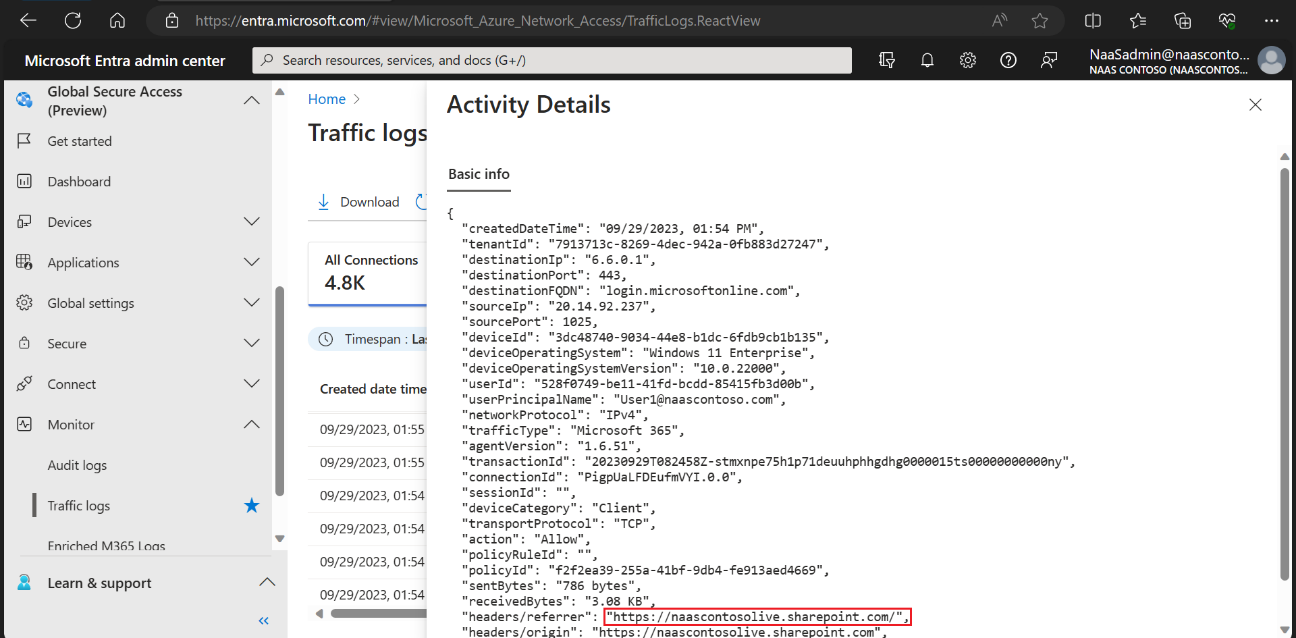Click the Global Secure Access globe icon
1296x638 pixels.
pos(25,100)
